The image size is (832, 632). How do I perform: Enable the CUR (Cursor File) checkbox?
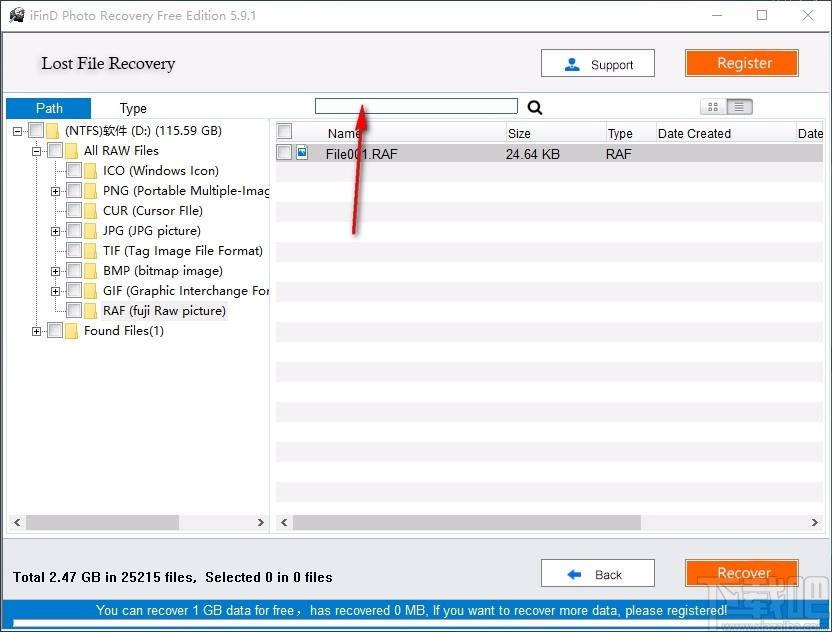(x=74, y=210)
